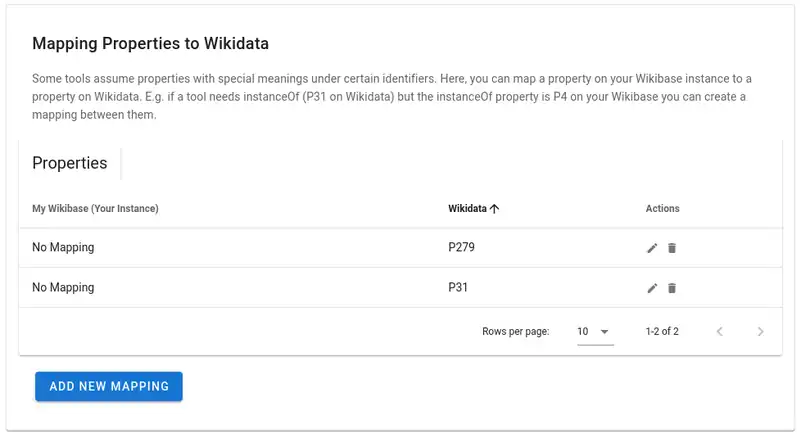Go to the next page of properties
The image size is (800, 438).
[760, 332]
